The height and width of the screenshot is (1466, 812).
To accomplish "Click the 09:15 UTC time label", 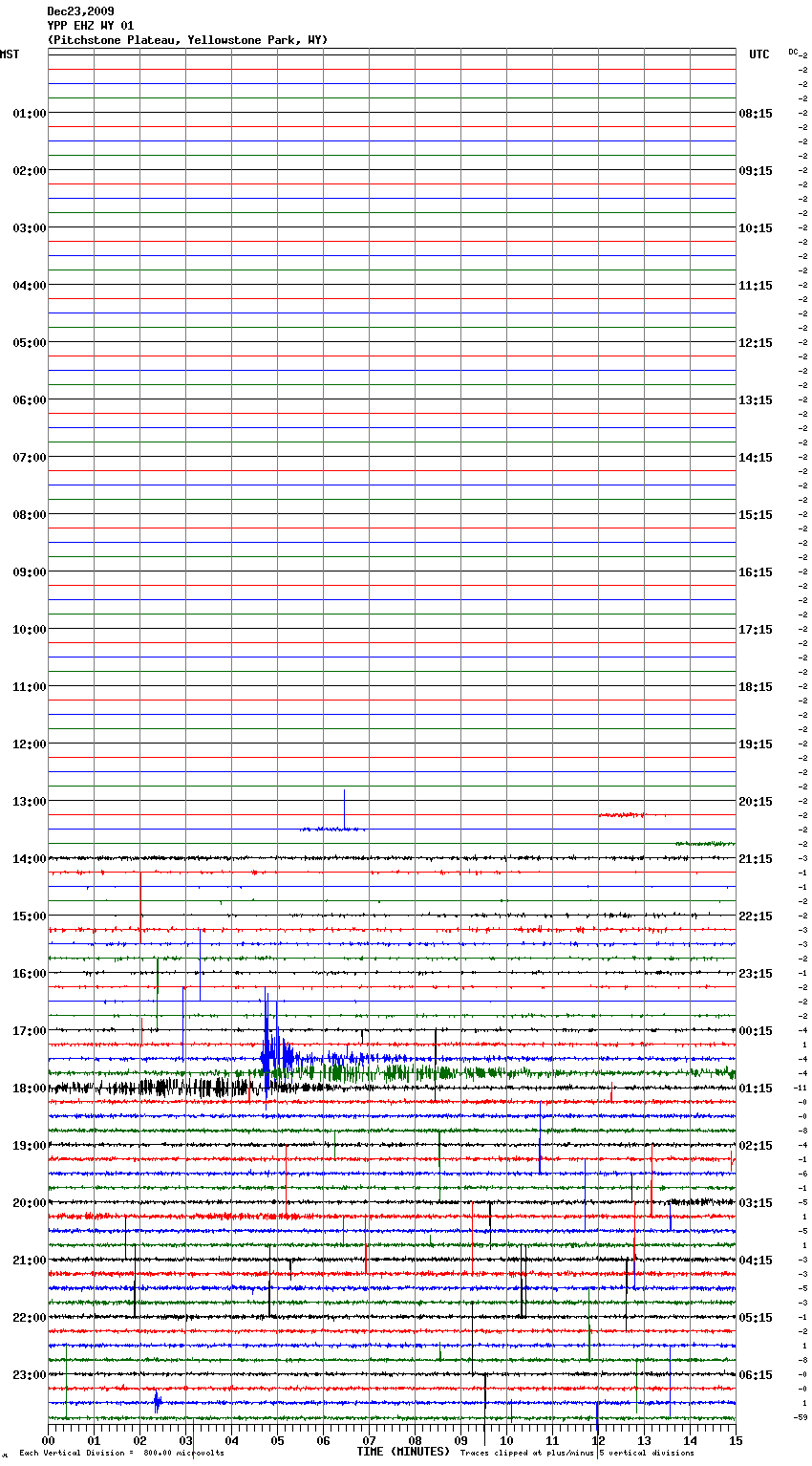I will pyautogui.click(x=756, y=171).
